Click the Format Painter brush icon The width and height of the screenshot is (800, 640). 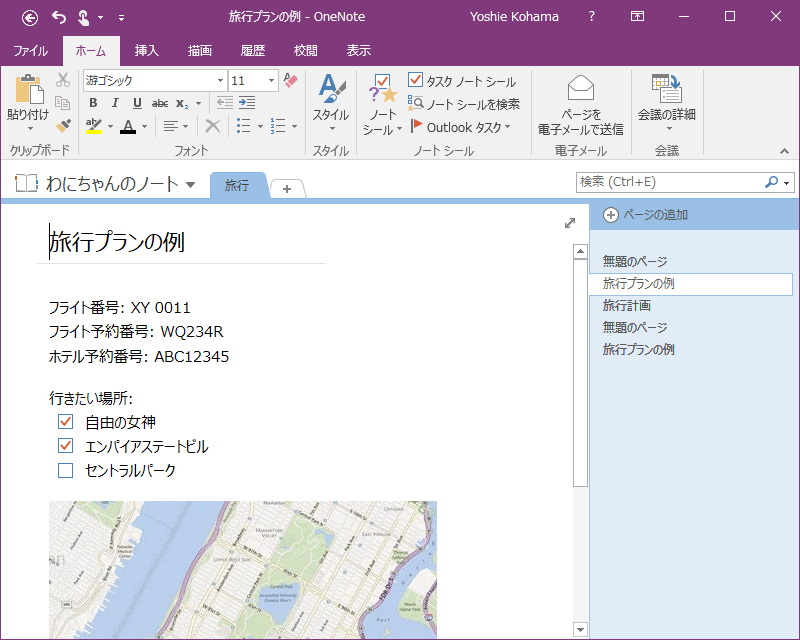click(x=63, y=126)
